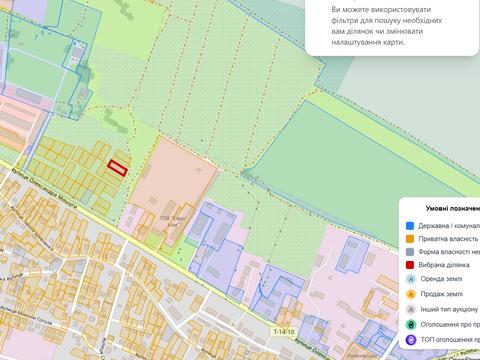Click the filter hint text in top panel
The image size is (480, 360).
coord(387,26)
